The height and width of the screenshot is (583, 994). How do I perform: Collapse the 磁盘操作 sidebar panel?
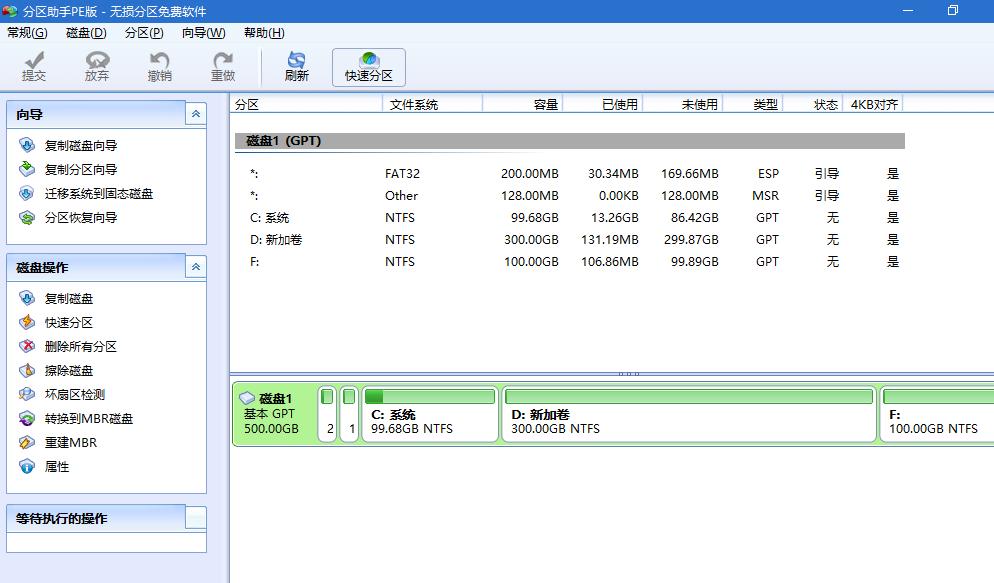pos(196,265)
